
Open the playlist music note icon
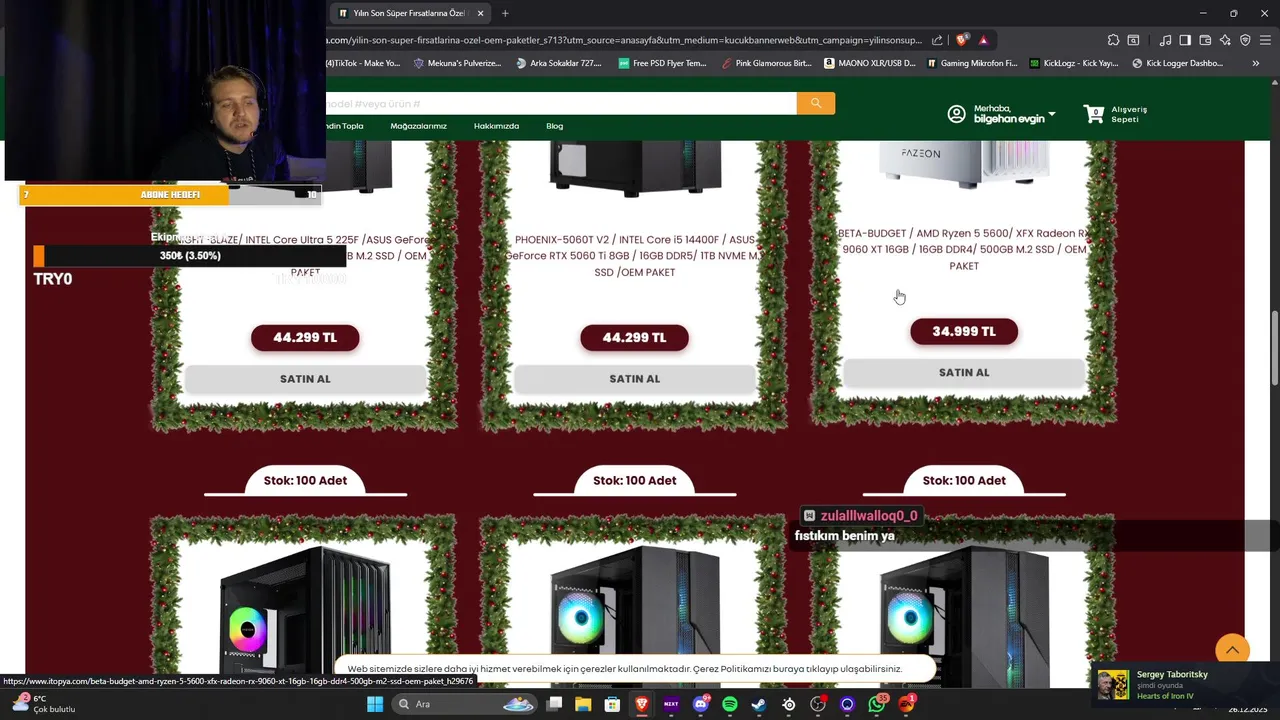pyautogui.click(x=1165, y=40)
